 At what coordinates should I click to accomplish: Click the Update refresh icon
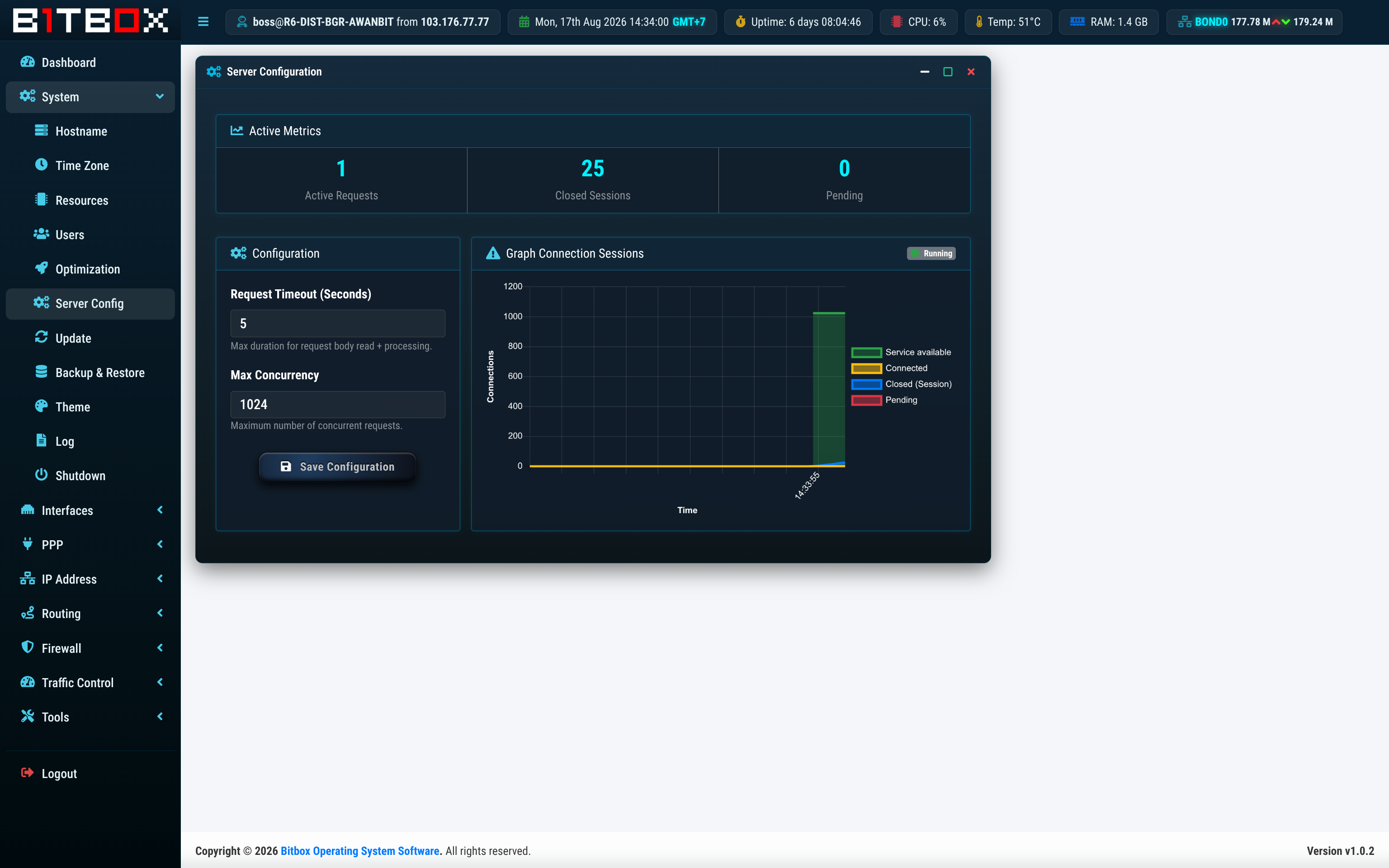[41, 337]
